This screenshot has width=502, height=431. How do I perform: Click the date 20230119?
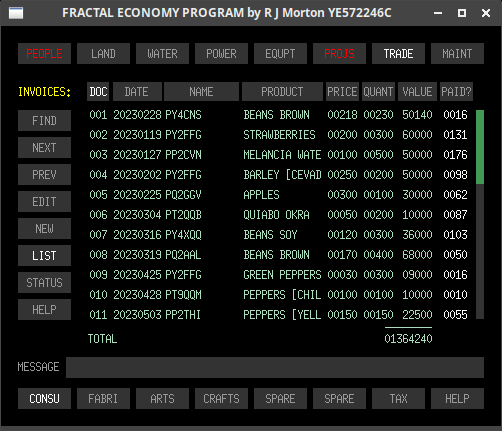(137, 135)
